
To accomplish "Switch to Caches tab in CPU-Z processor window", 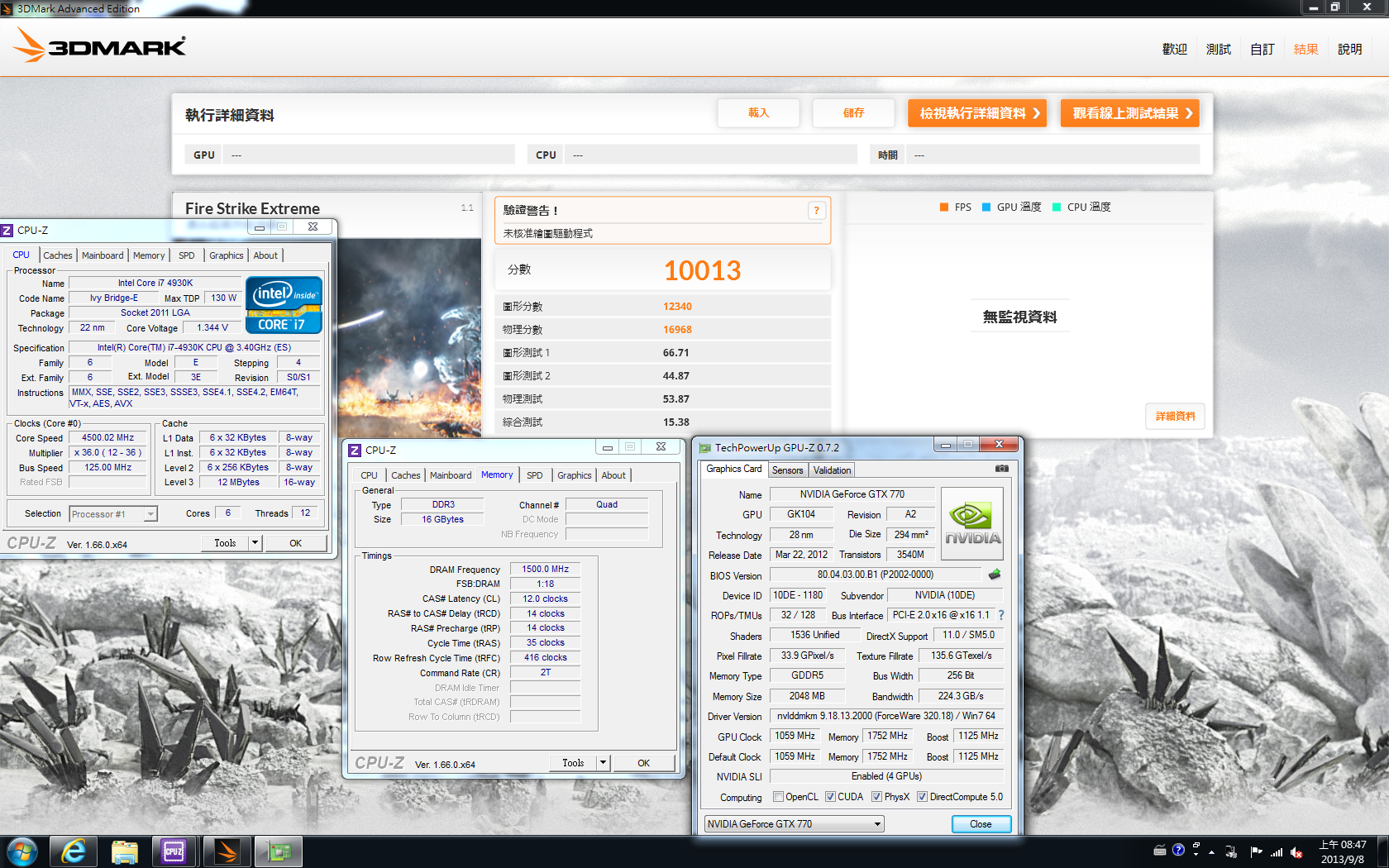I will (58, 255).
